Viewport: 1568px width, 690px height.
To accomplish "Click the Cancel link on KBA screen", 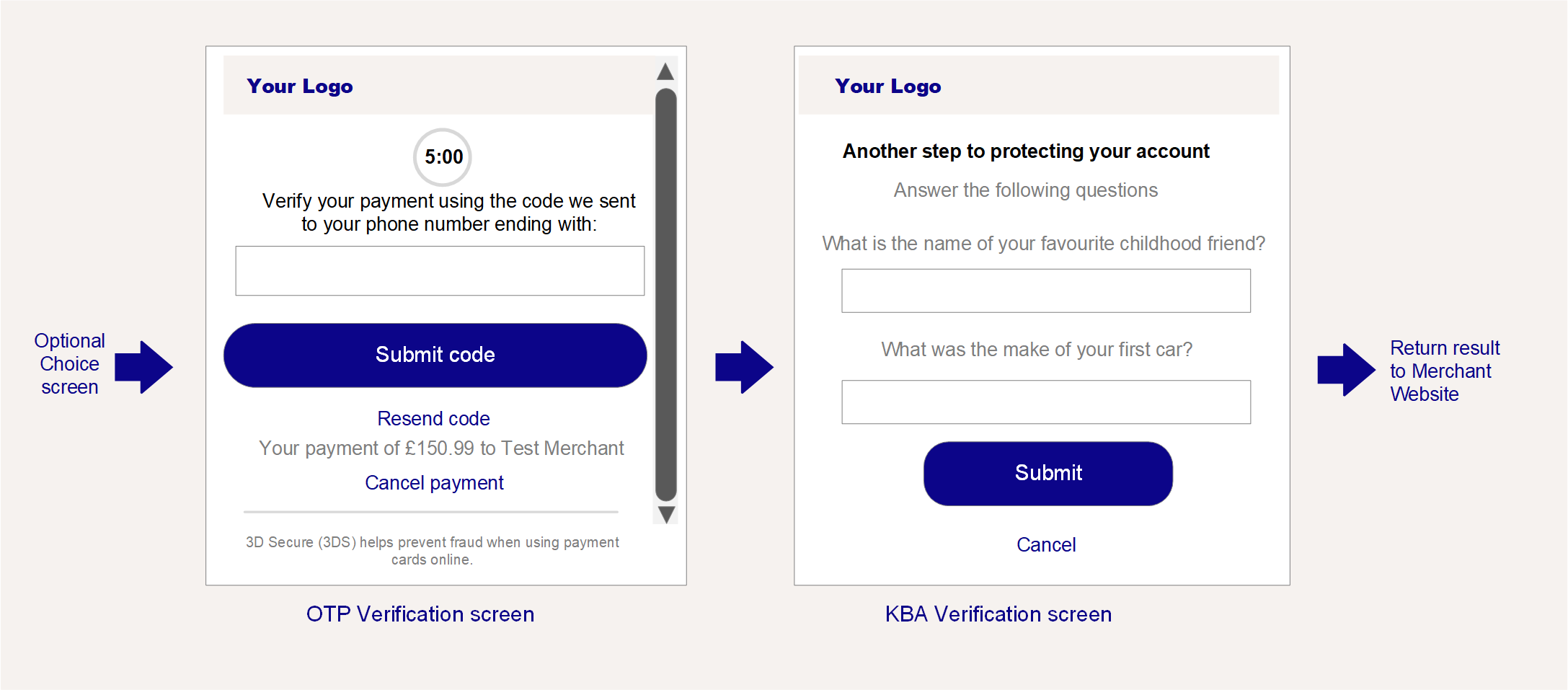I will point(1046,545).
